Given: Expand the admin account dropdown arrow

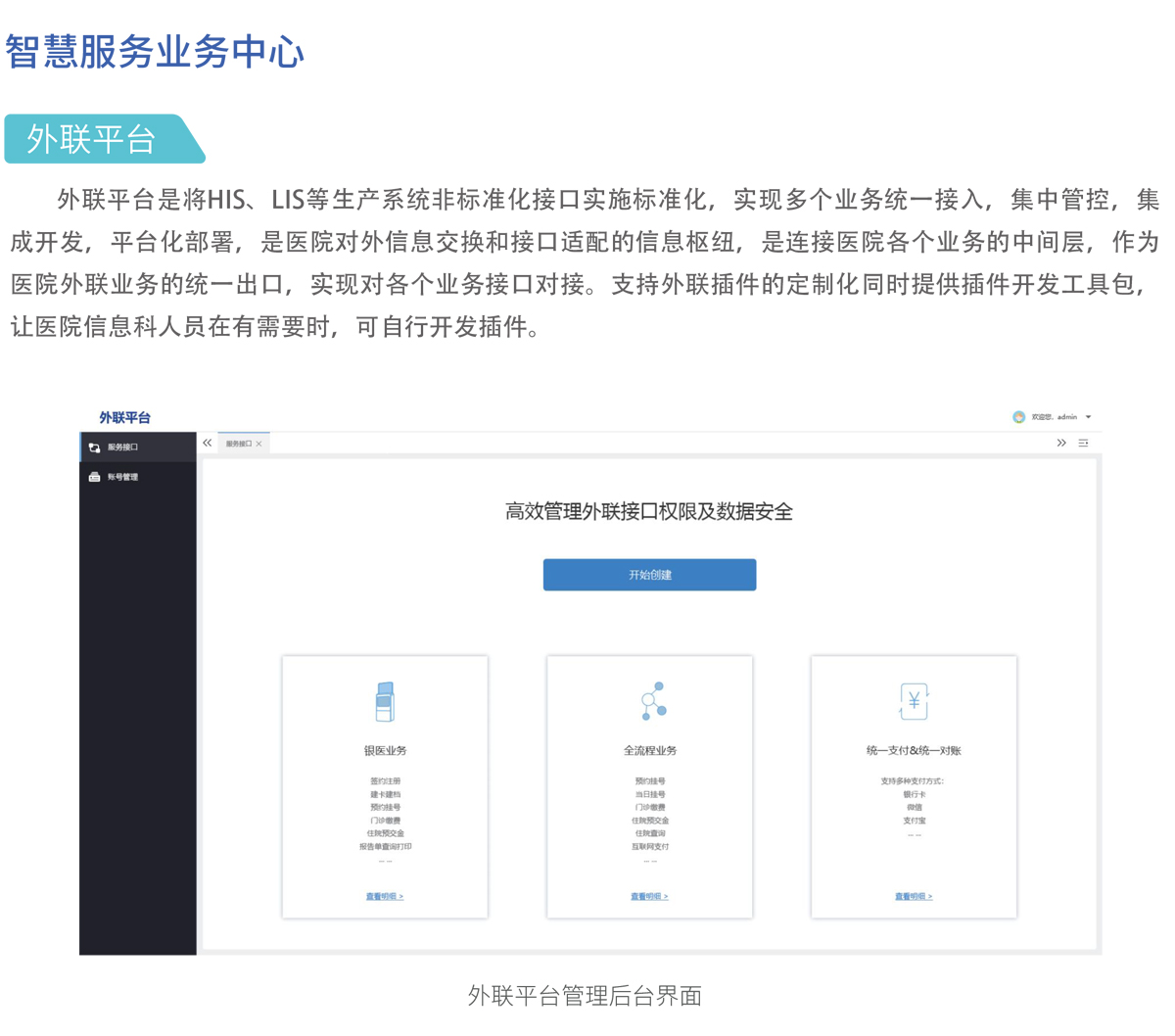Looking at the screenshot, I should point(1088,417).
